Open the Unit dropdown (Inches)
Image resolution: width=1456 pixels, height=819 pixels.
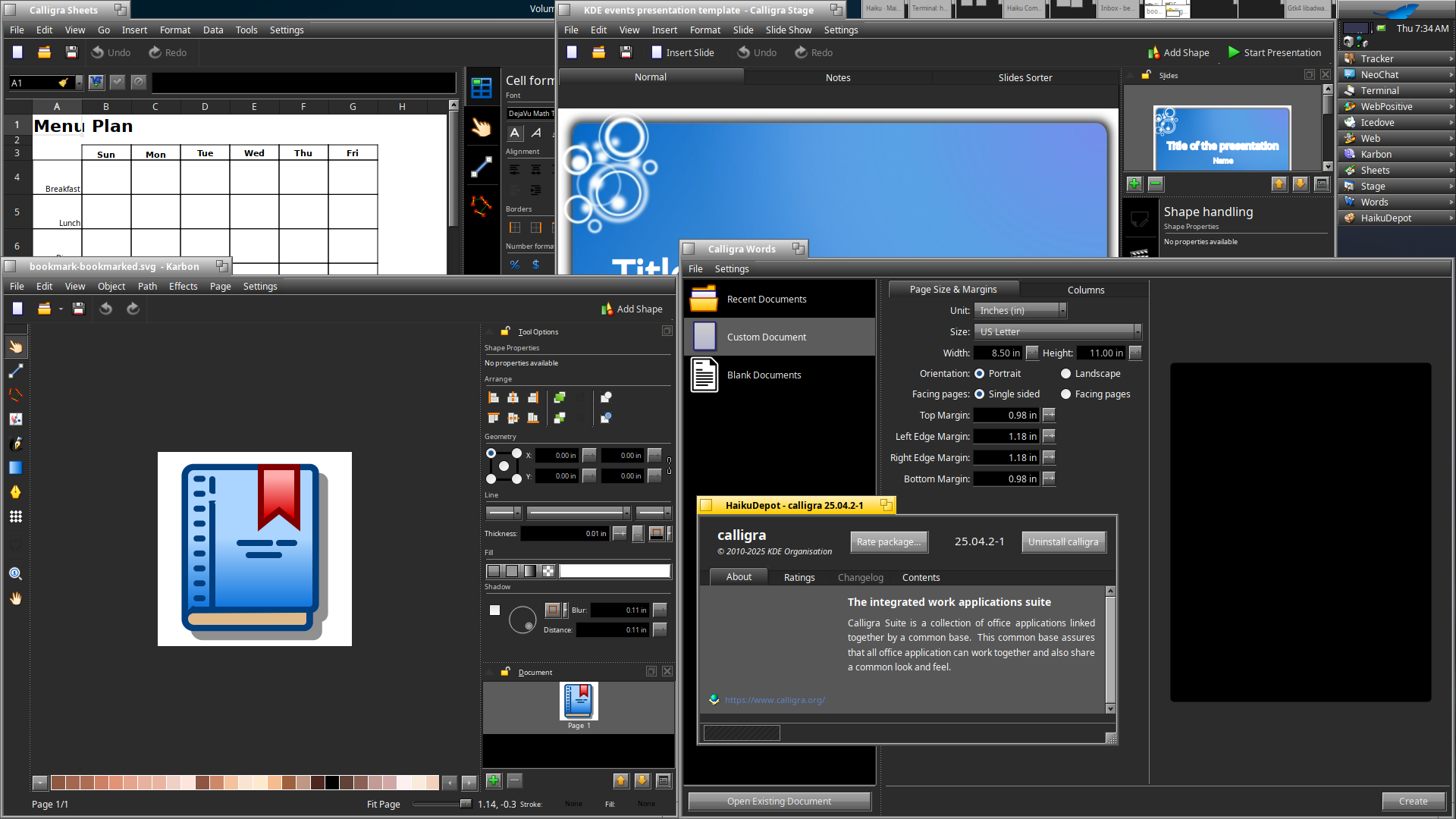point(1020,311)
